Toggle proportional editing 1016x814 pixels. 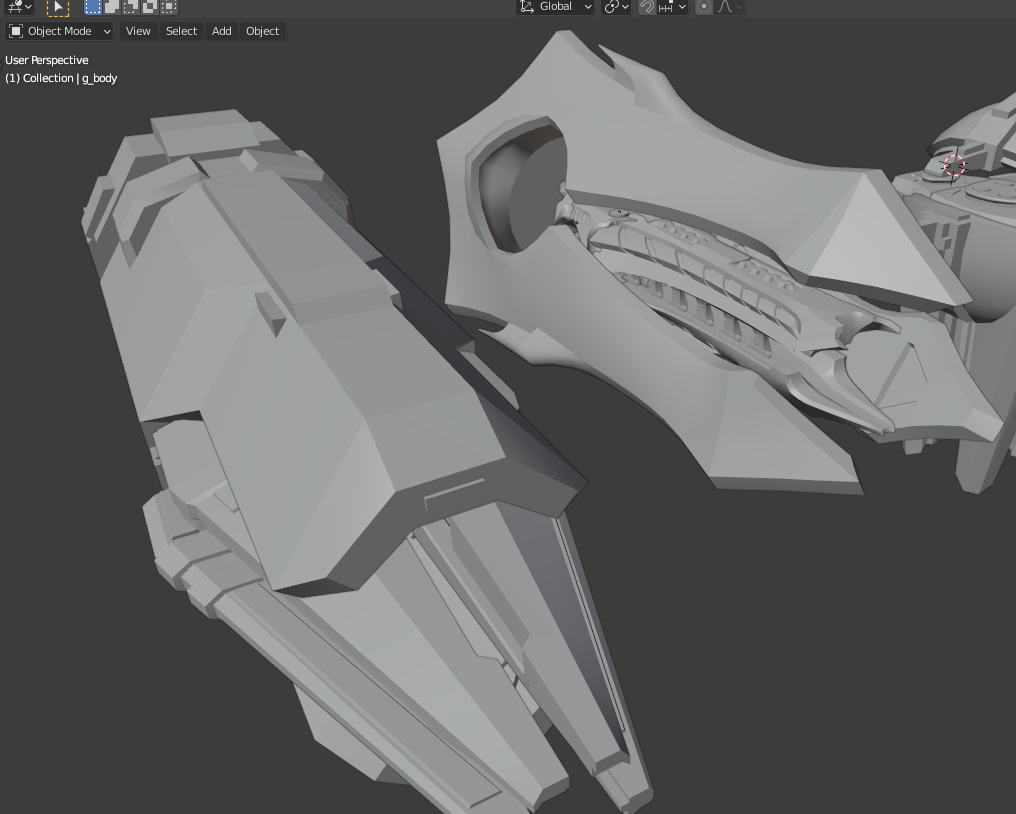[x=704, y=6]
